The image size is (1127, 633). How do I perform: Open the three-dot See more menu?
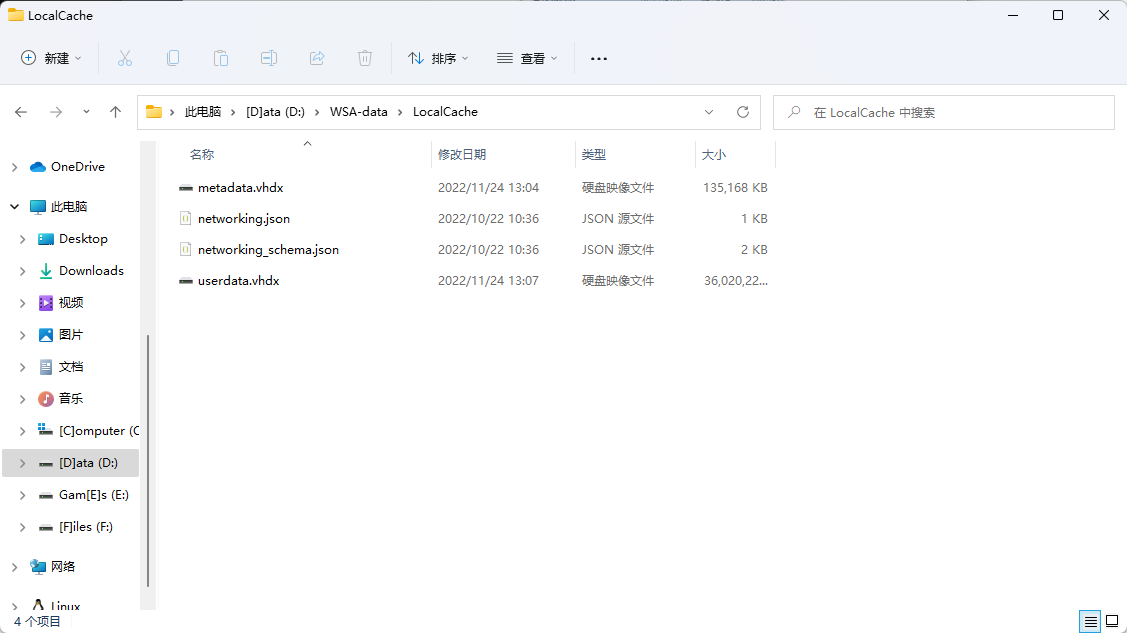click(x=599, y=58)
